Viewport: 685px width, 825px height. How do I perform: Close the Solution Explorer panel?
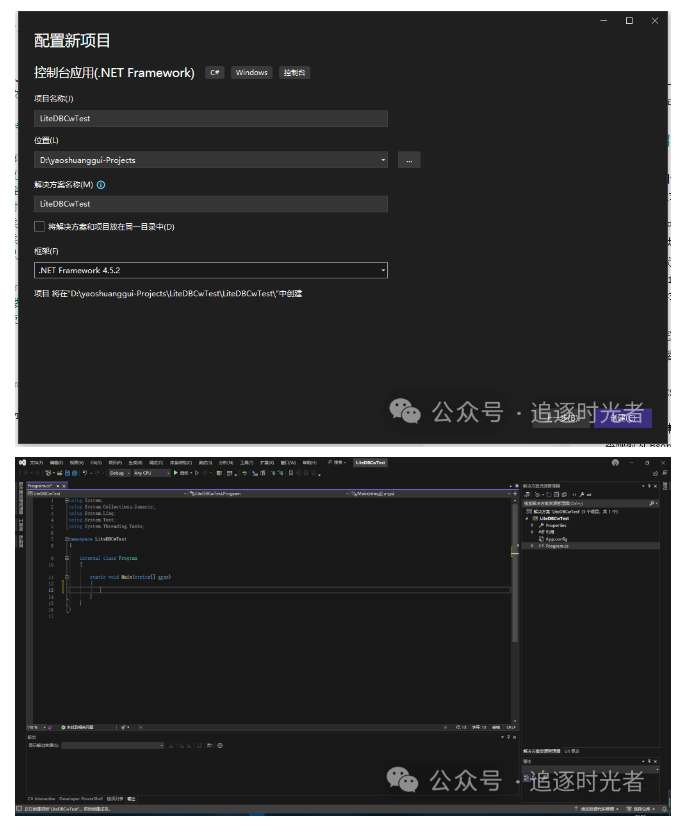tap(656, 486)
